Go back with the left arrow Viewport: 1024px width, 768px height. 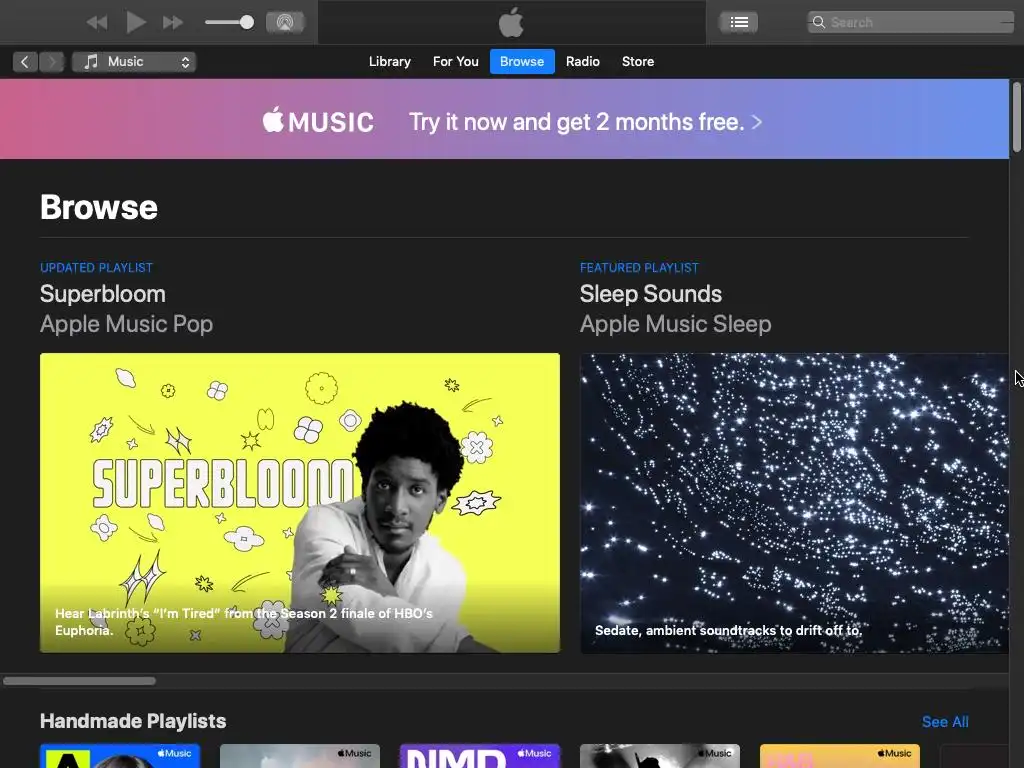(25, 62)
